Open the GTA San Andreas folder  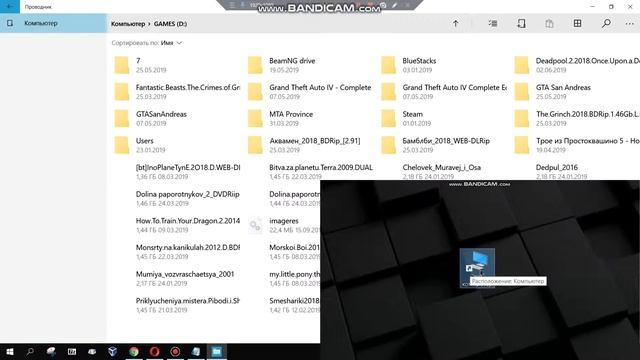(x=577, y=92)
